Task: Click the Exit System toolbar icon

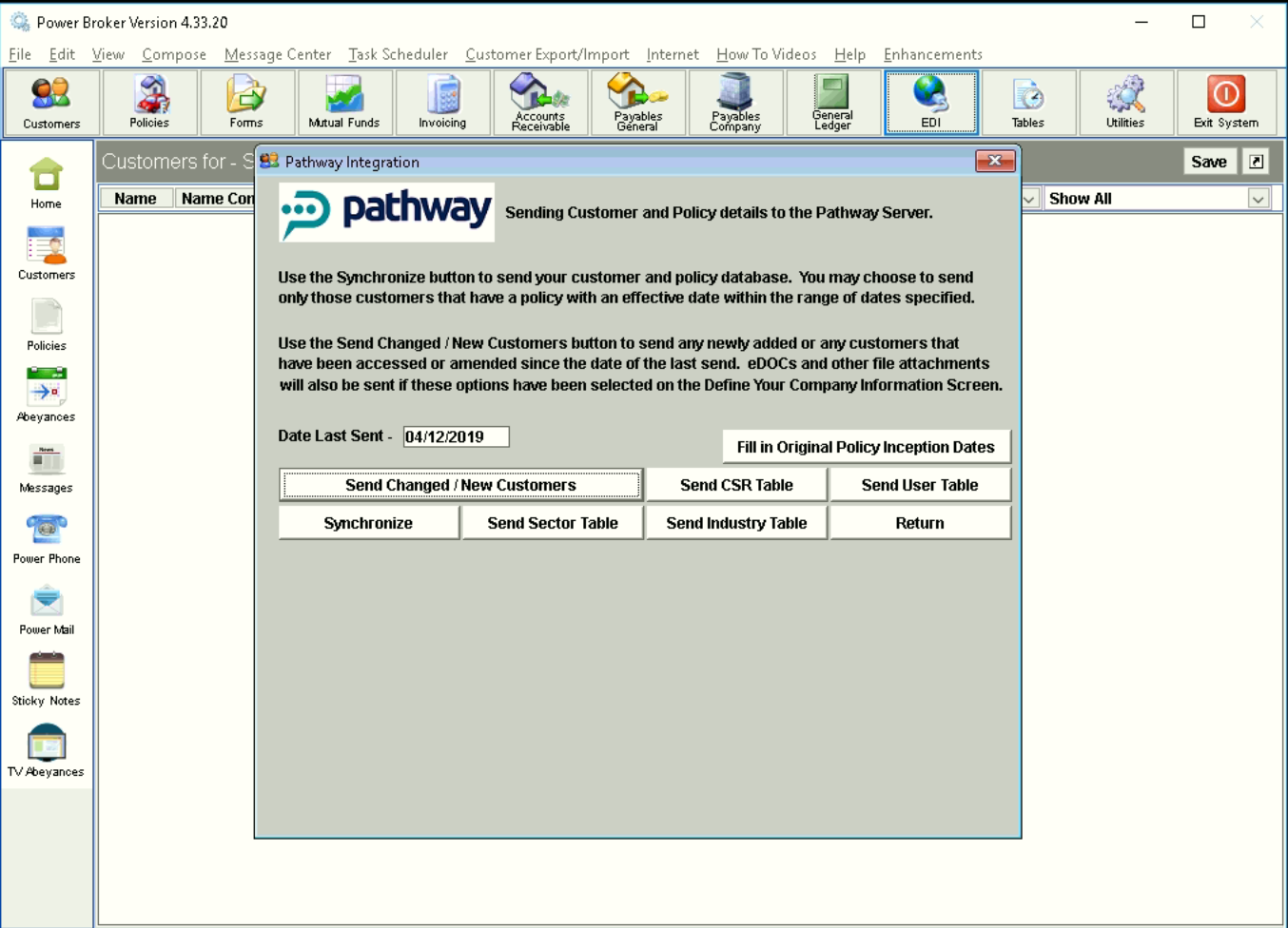Action: (1225, 103)
